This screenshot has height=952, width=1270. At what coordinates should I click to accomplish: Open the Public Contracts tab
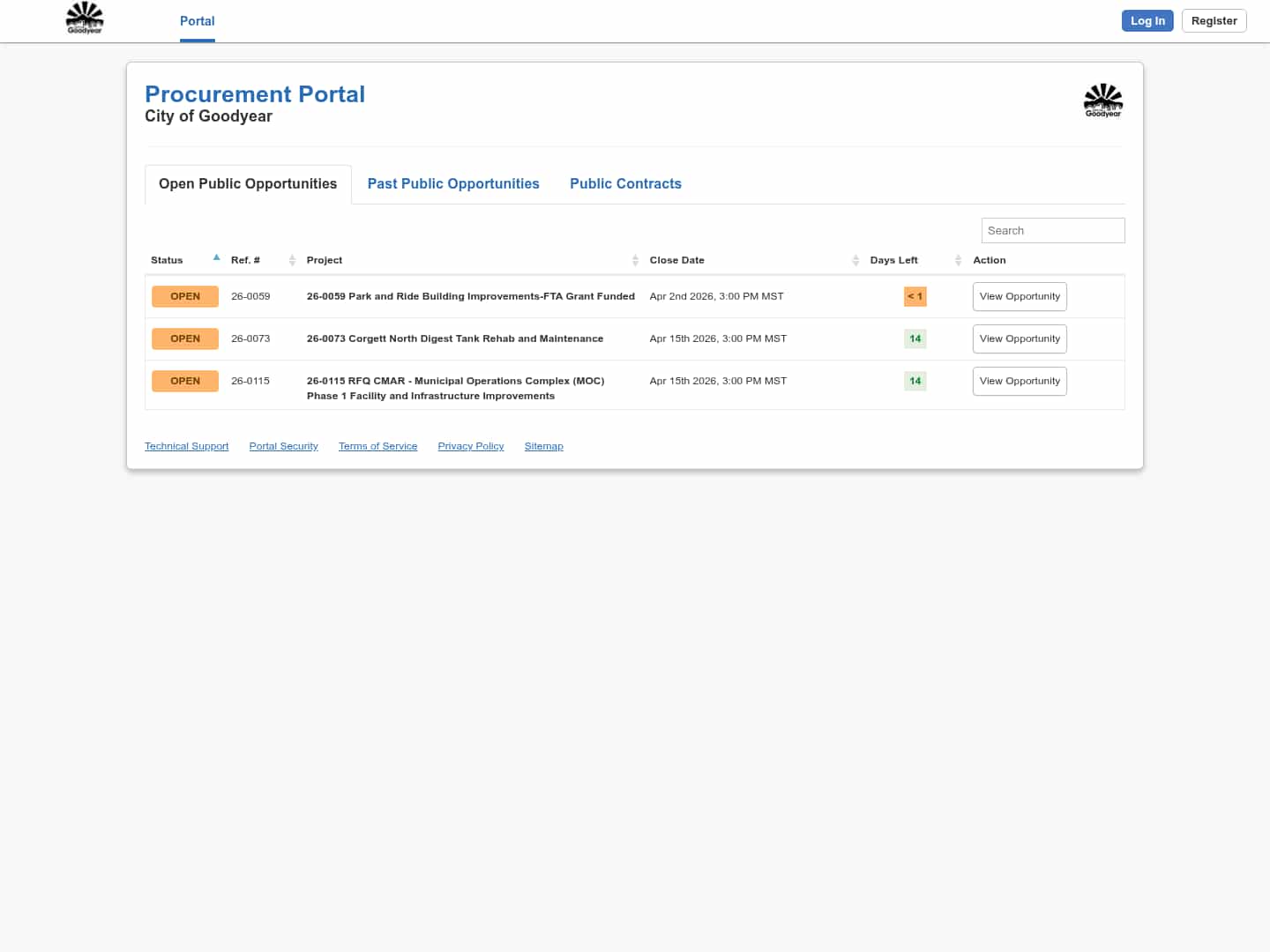(x=625, y=184)
